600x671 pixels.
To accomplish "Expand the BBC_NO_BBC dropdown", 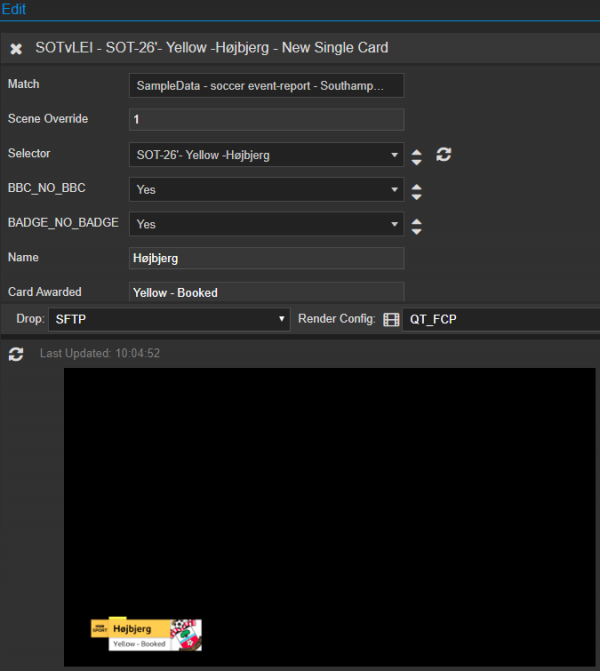I will click(x=266, y=190).
